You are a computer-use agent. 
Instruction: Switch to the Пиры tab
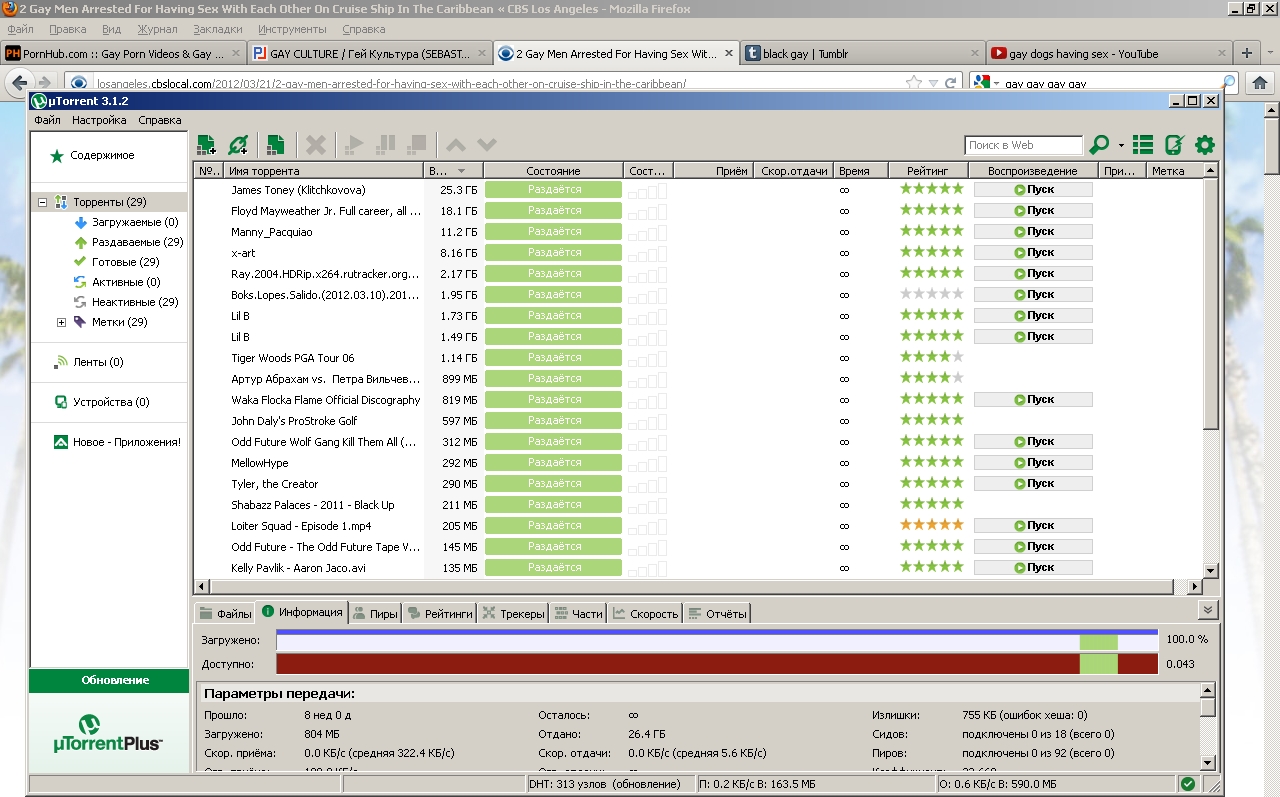point(375,613)
